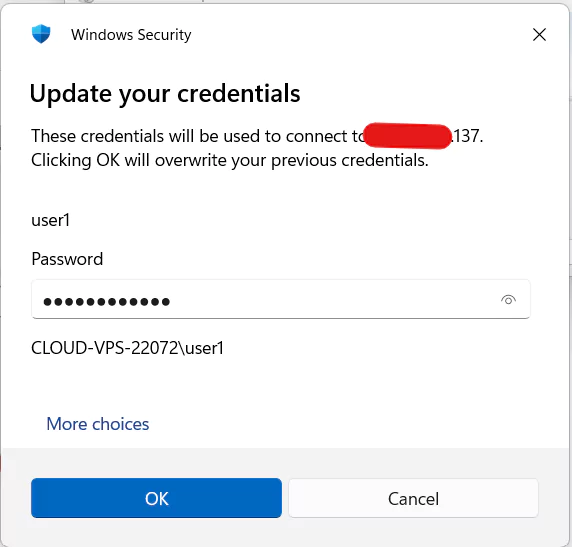Screen dimensions: 572x547
Task: Click the .137 address ending
Action: pos(467,136)
